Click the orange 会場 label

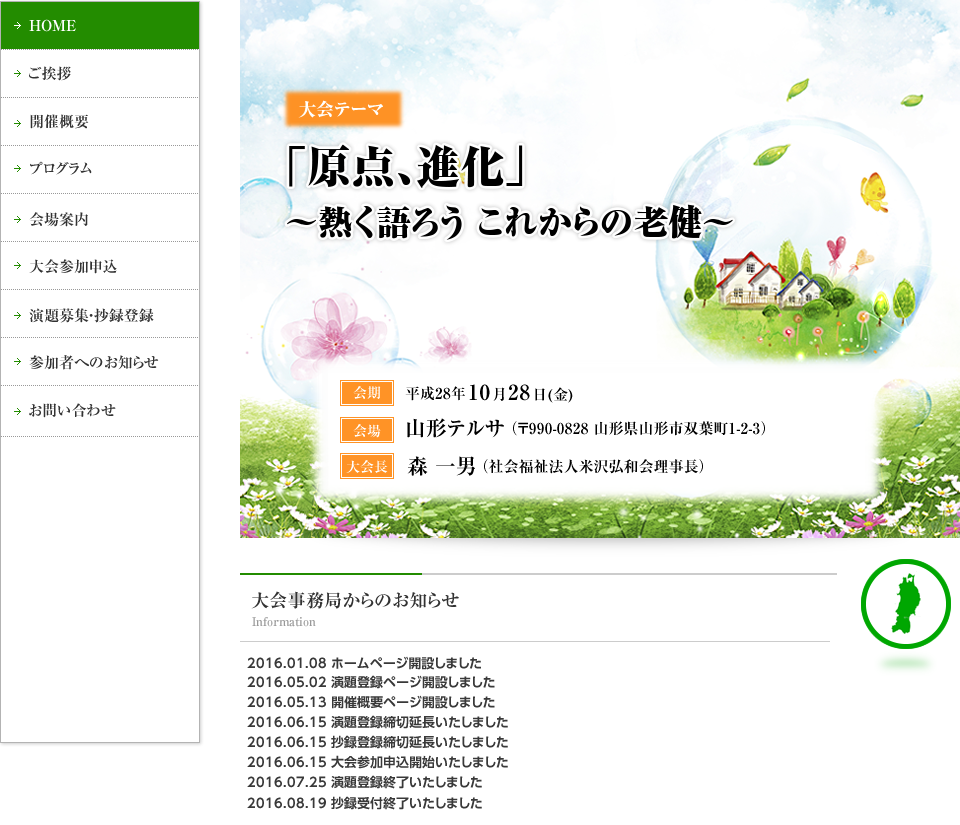coord(367,430)
